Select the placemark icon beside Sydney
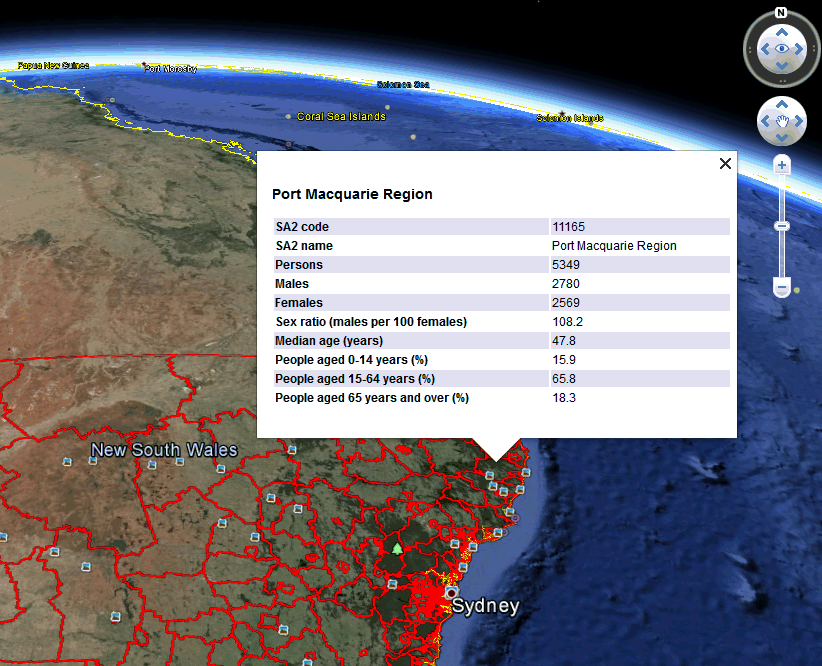This screenshot has height=666, width=822. click(x=451, y=594)
